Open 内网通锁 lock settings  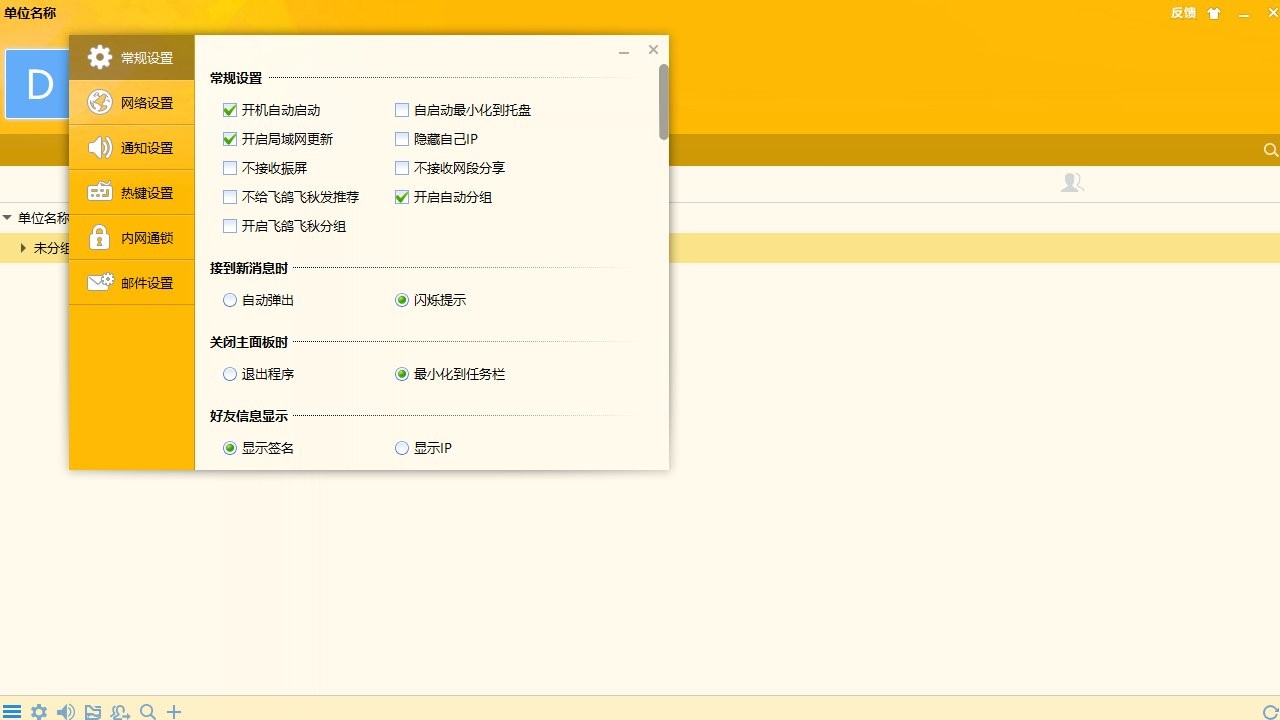coord(131,237)
